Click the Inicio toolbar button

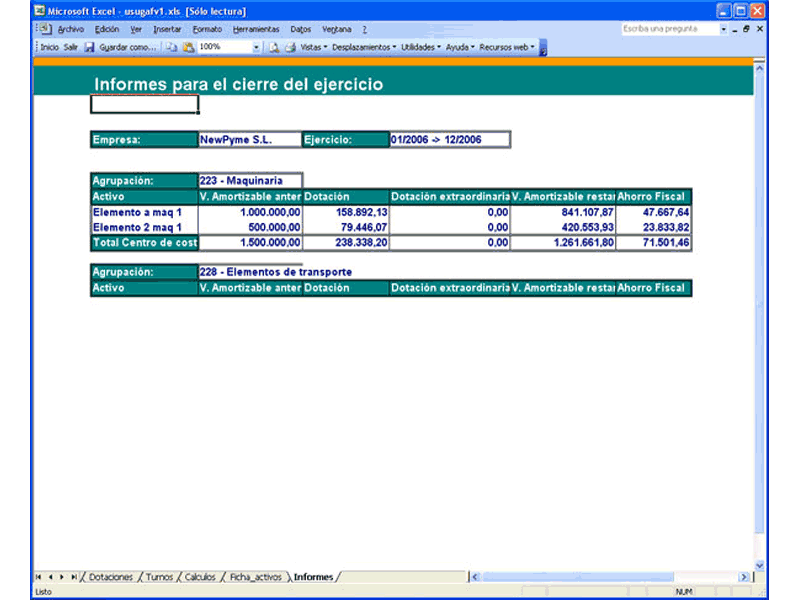pyautogui.click(x=49, y=47)
